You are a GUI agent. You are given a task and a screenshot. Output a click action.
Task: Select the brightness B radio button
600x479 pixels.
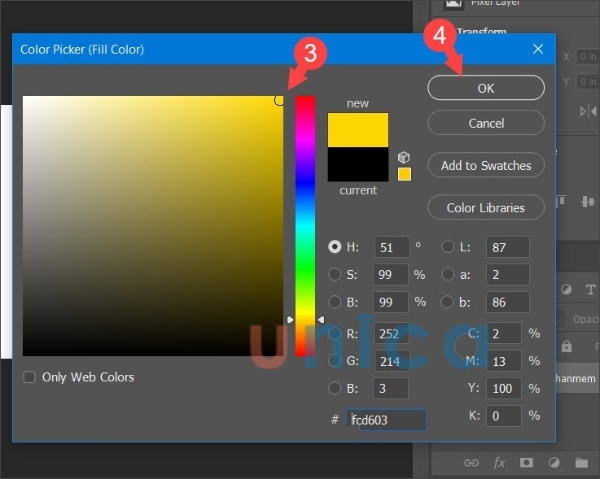(x=334, y=301)
